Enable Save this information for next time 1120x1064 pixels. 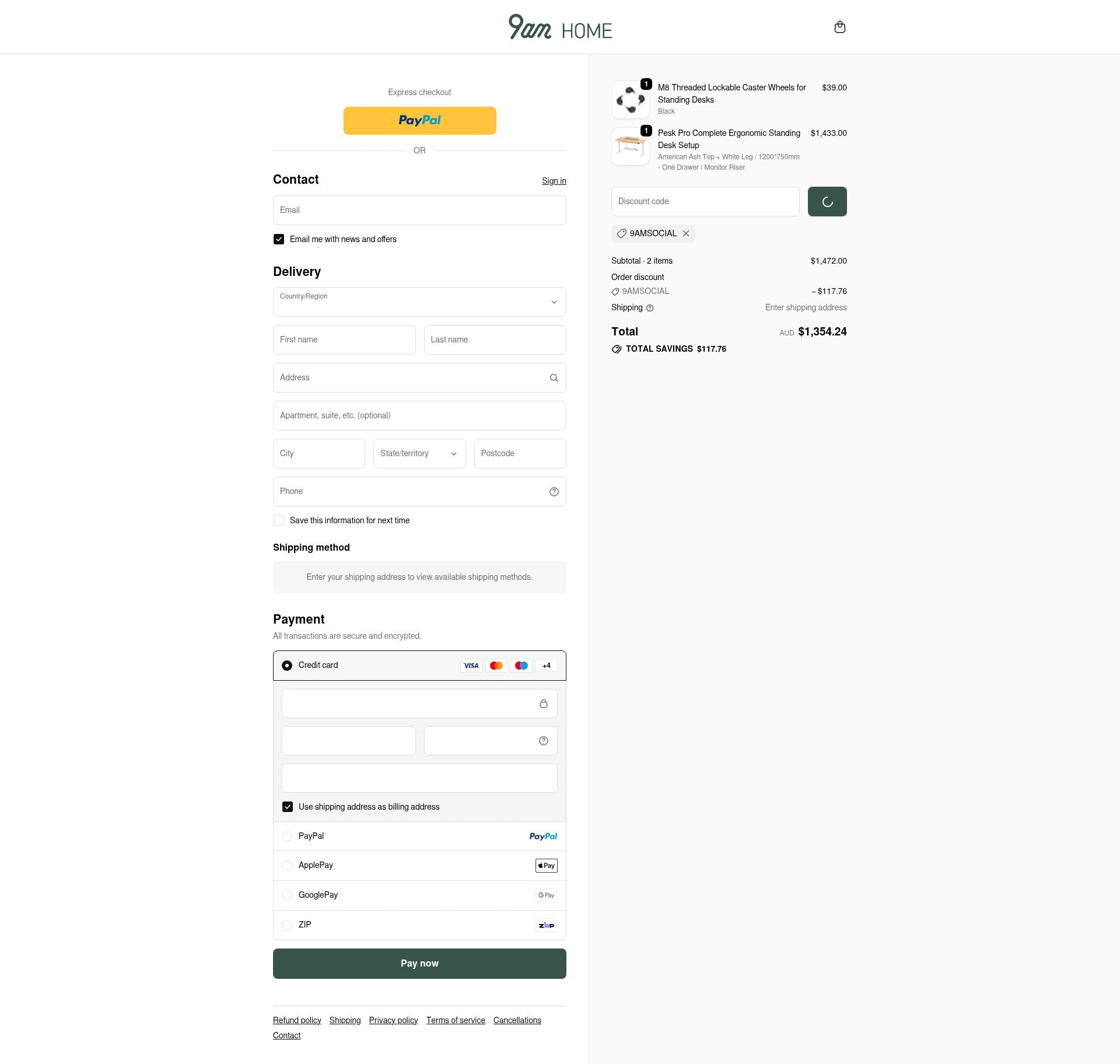tap(279, 520)
